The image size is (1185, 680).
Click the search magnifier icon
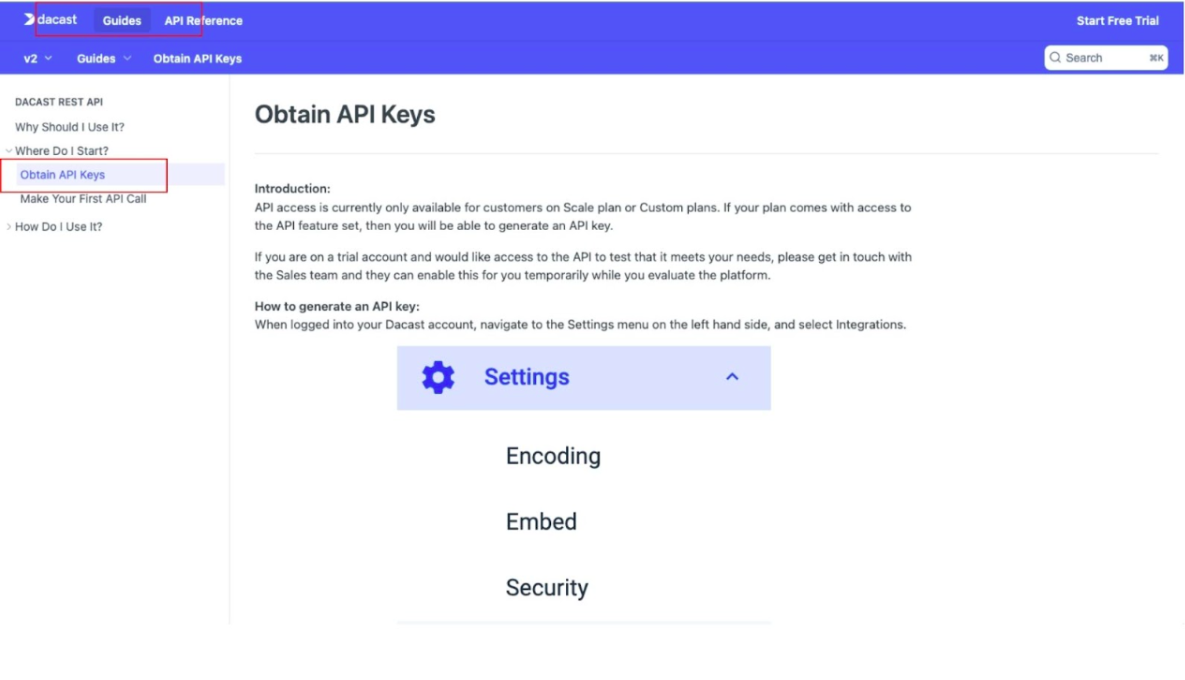1055,57
